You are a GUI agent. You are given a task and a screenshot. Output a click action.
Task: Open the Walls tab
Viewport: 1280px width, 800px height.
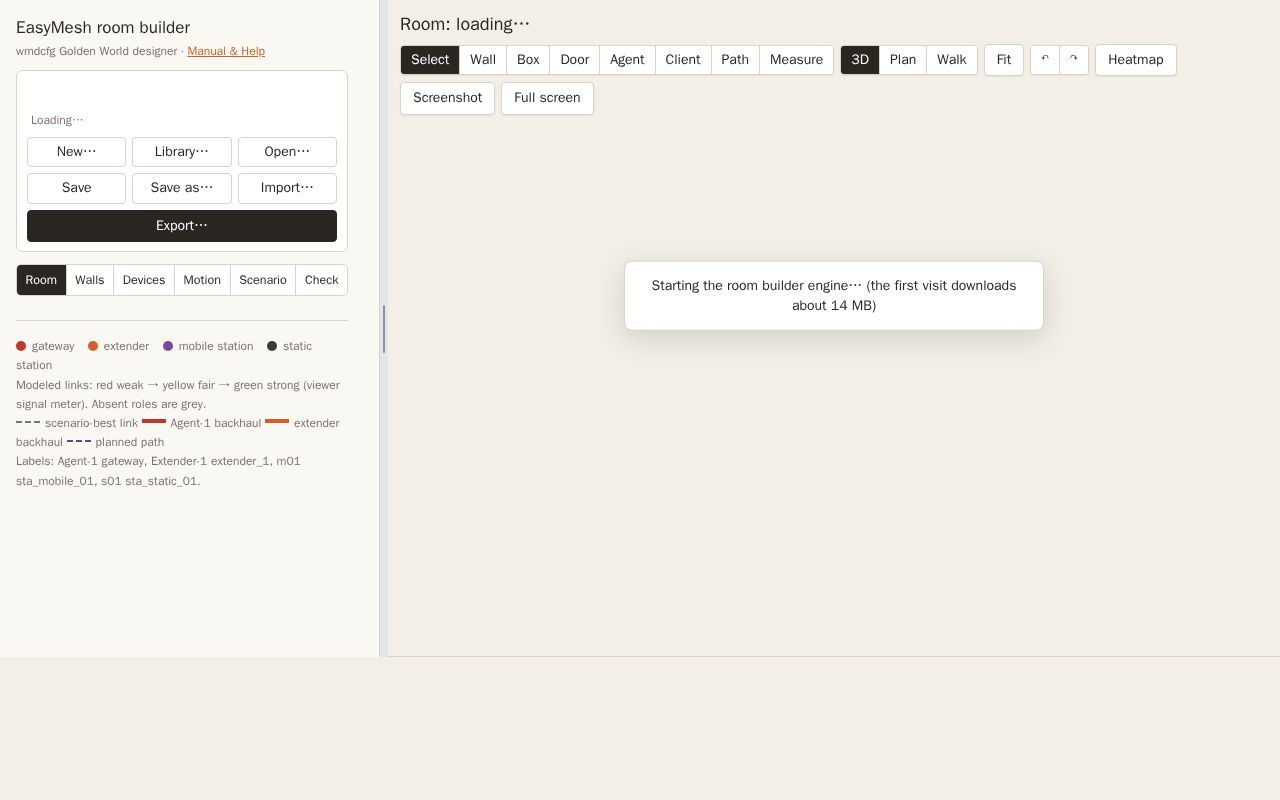(90, 280)
